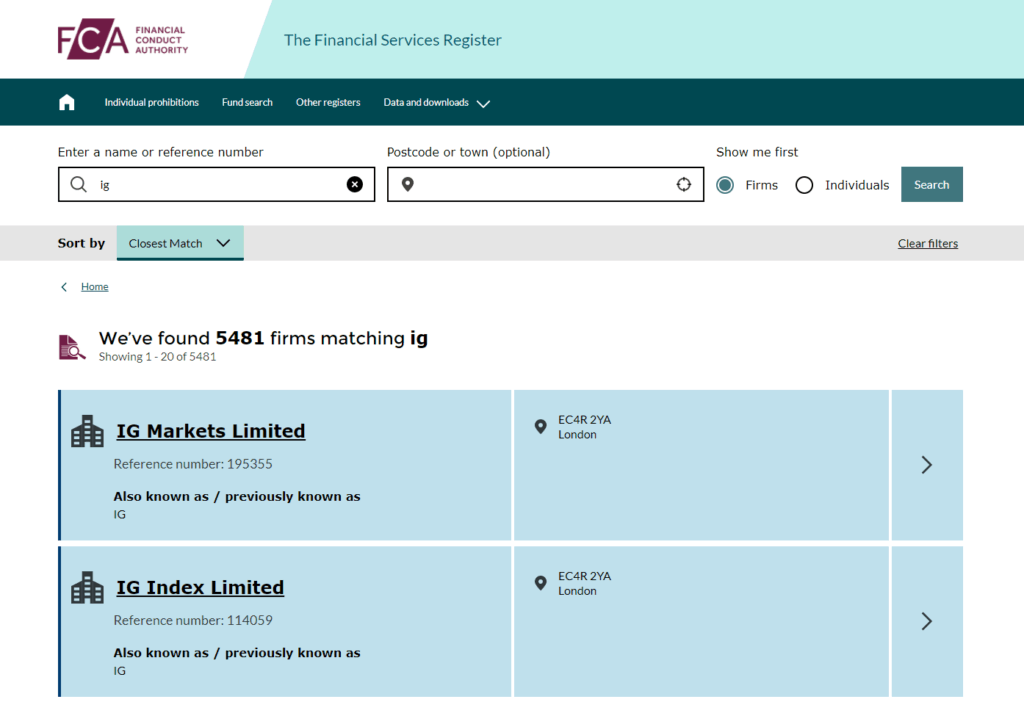
Task: Click the map pin icon in postcode field
Action: pyautogui.click(x=408, y=185)
